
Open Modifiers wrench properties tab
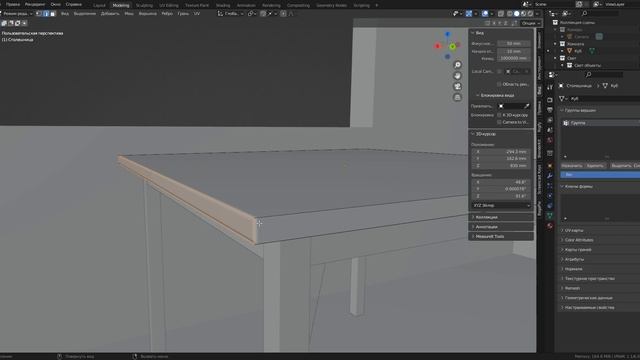coord(550,176)
